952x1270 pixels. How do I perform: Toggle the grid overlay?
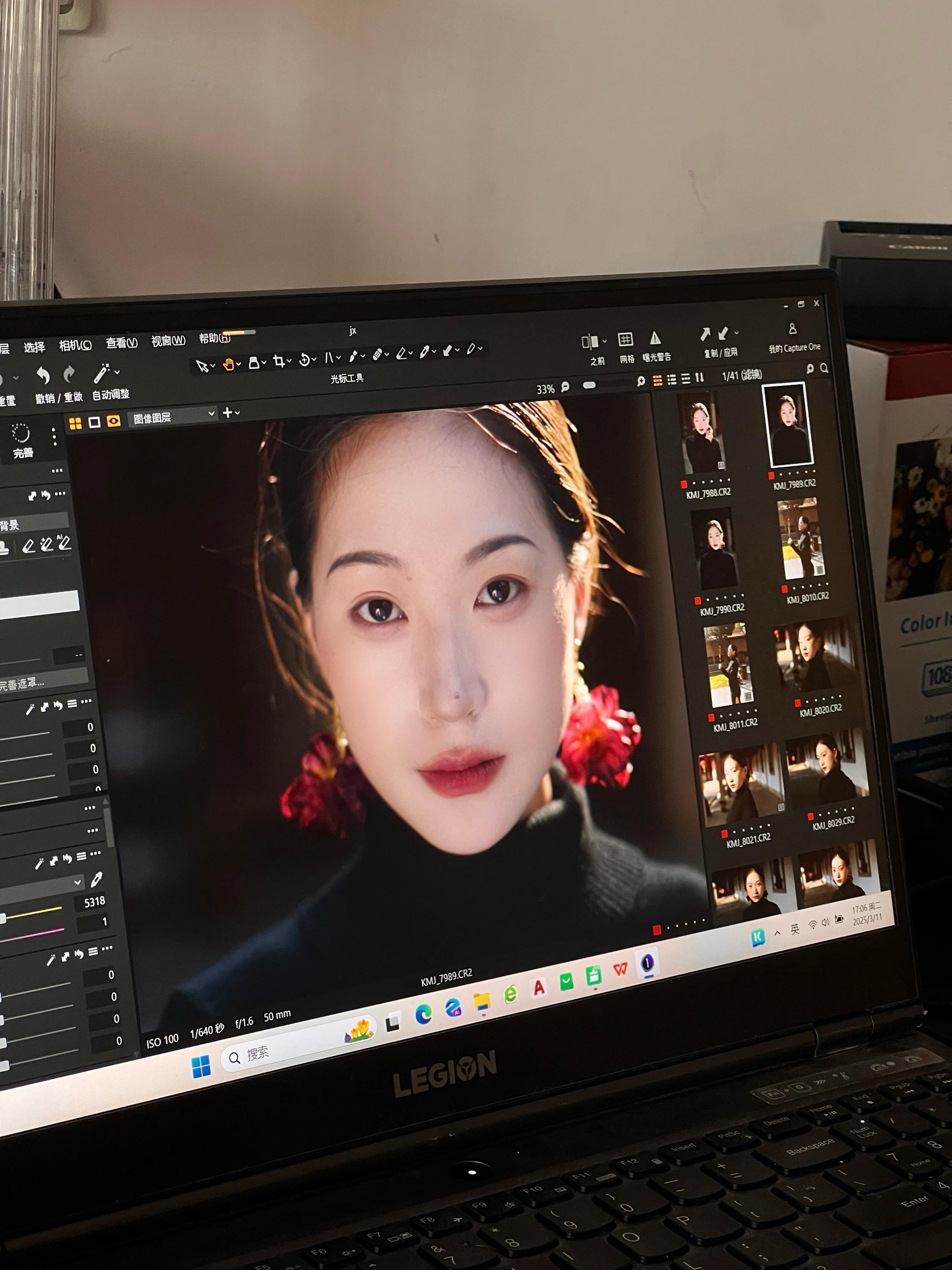tap(625, 340)
